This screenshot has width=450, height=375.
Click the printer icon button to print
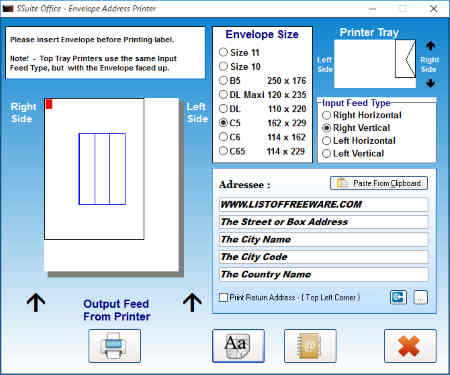pyautogui.click(x=114, y=346)
